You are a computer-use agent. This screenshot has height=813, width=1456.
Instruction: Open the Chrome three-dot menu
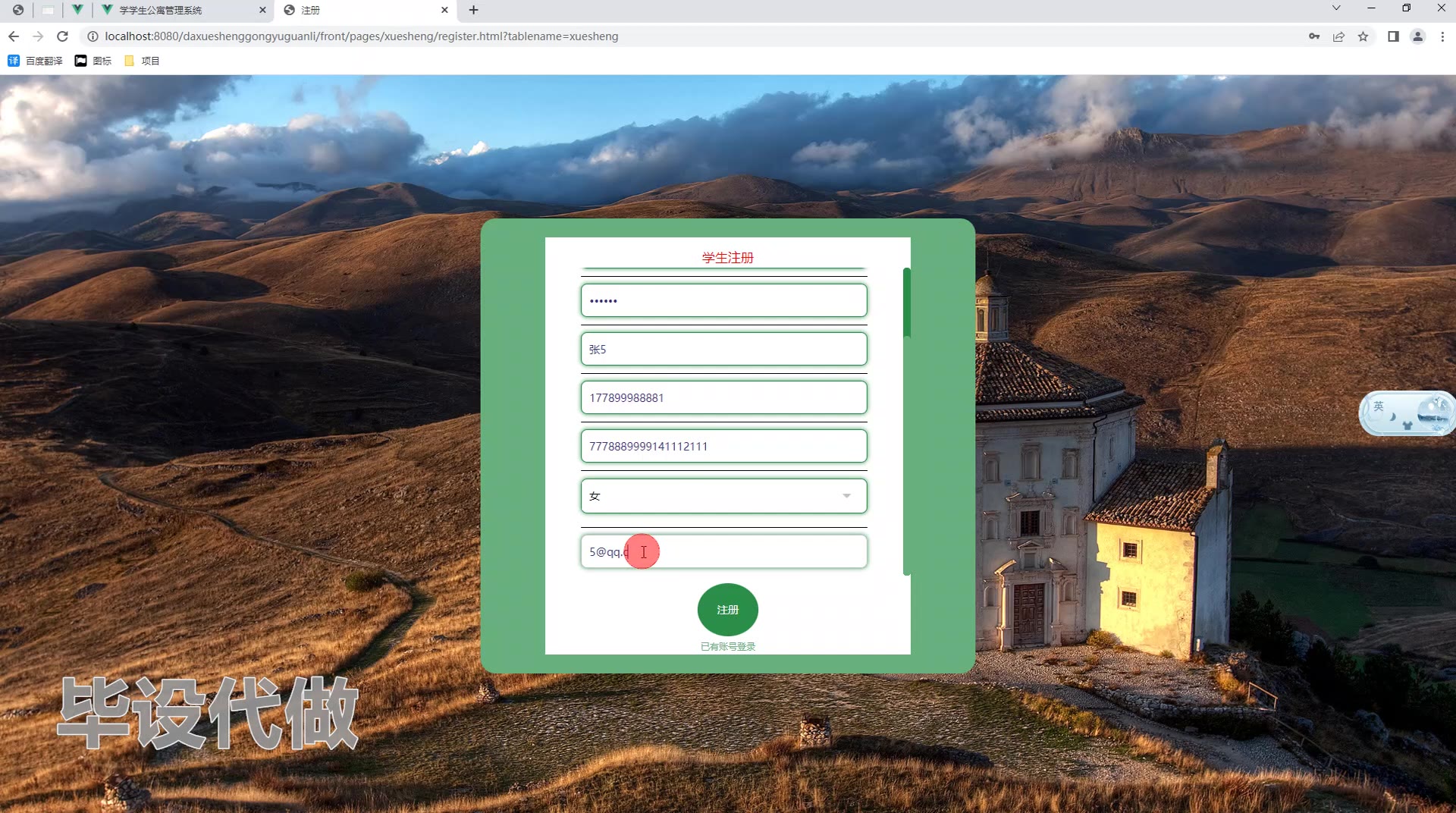1442,36
